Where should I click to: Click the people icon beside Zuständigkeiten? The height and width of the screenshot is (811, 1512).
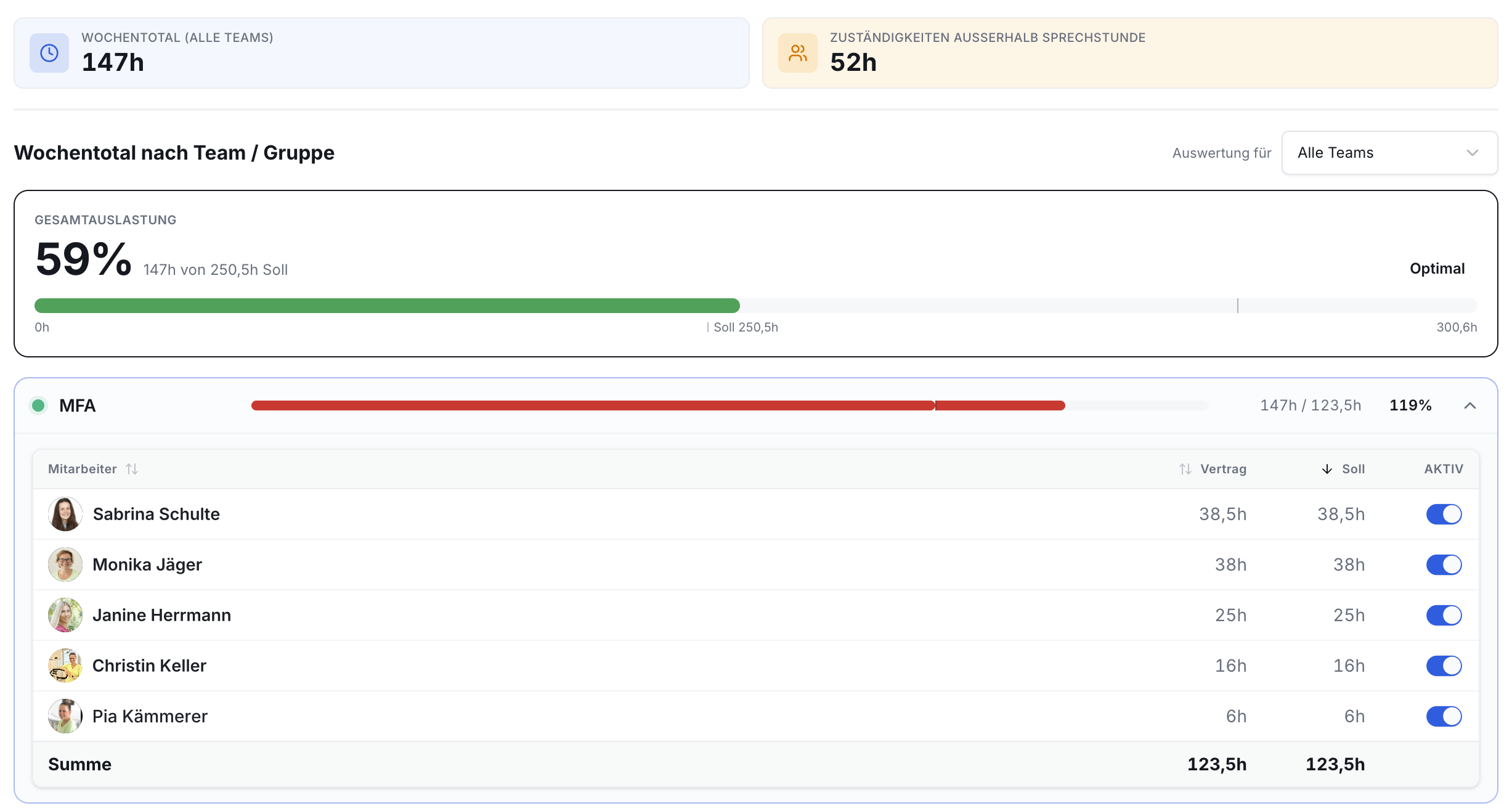pos(798,53)
